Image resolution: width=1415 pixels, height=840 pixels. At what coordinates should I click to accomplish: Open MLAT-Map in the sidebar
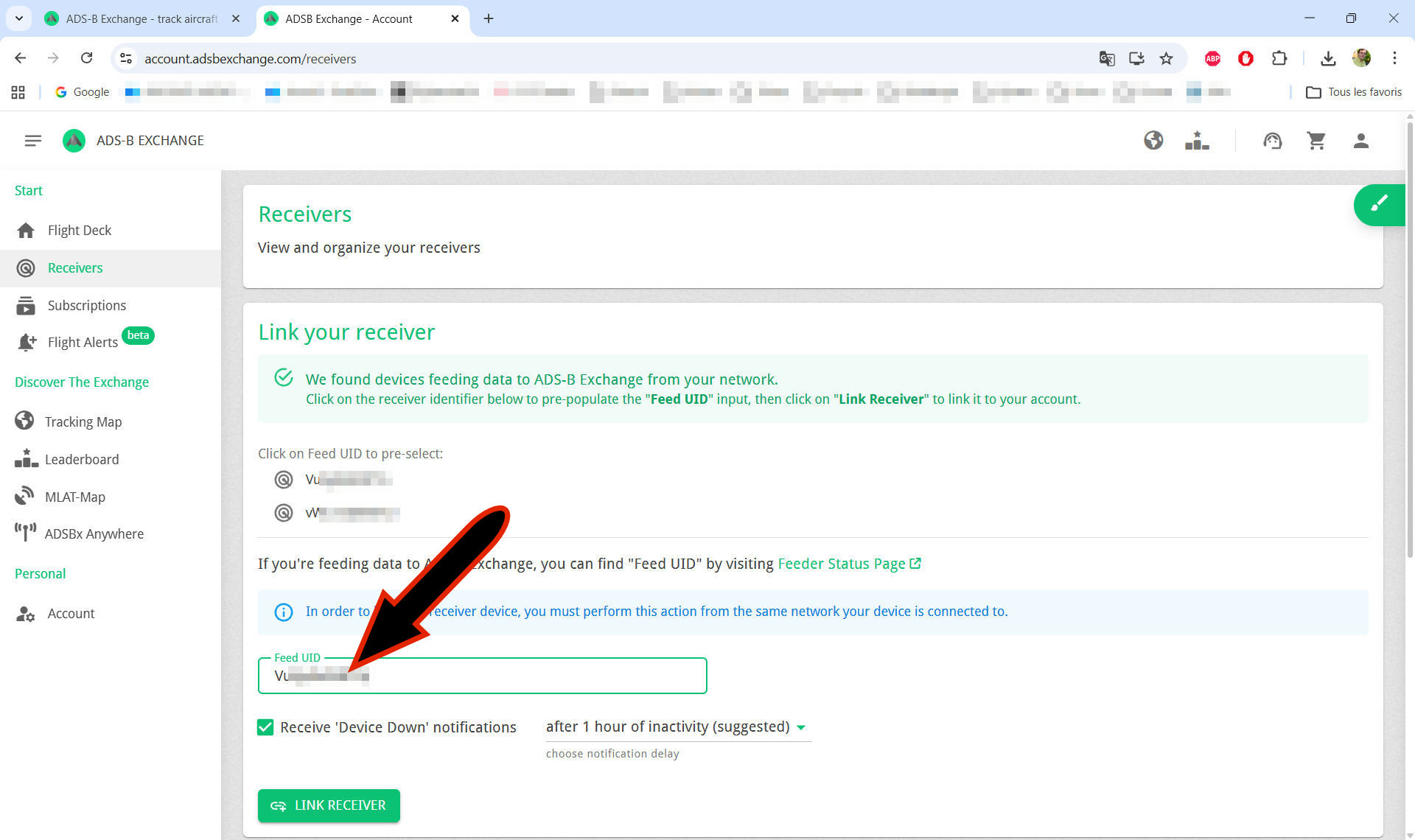point(111,497)
